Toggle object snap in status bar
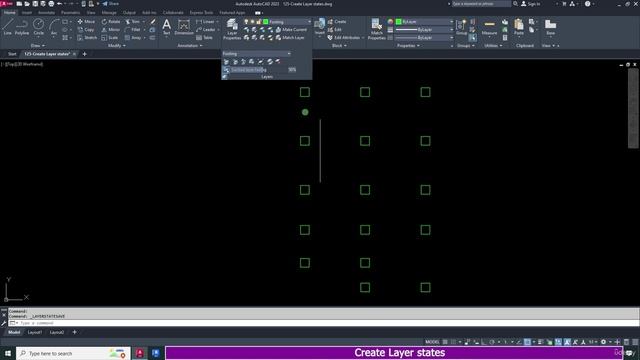 pyautogui.click(x=527, y=342)
